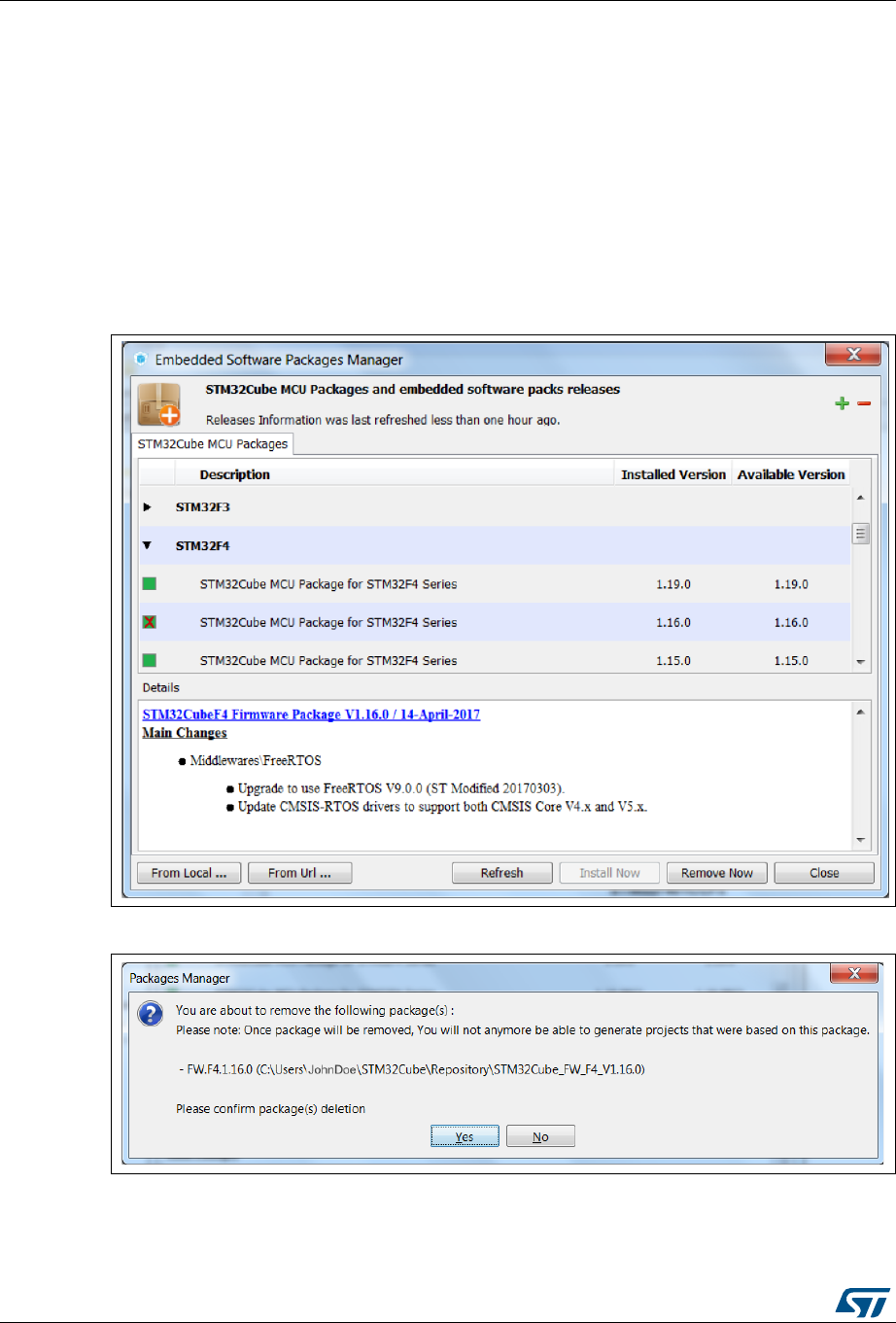
Task: Click 'Update CMSIS-RTOS drivers' line
Action: (442, 807)
